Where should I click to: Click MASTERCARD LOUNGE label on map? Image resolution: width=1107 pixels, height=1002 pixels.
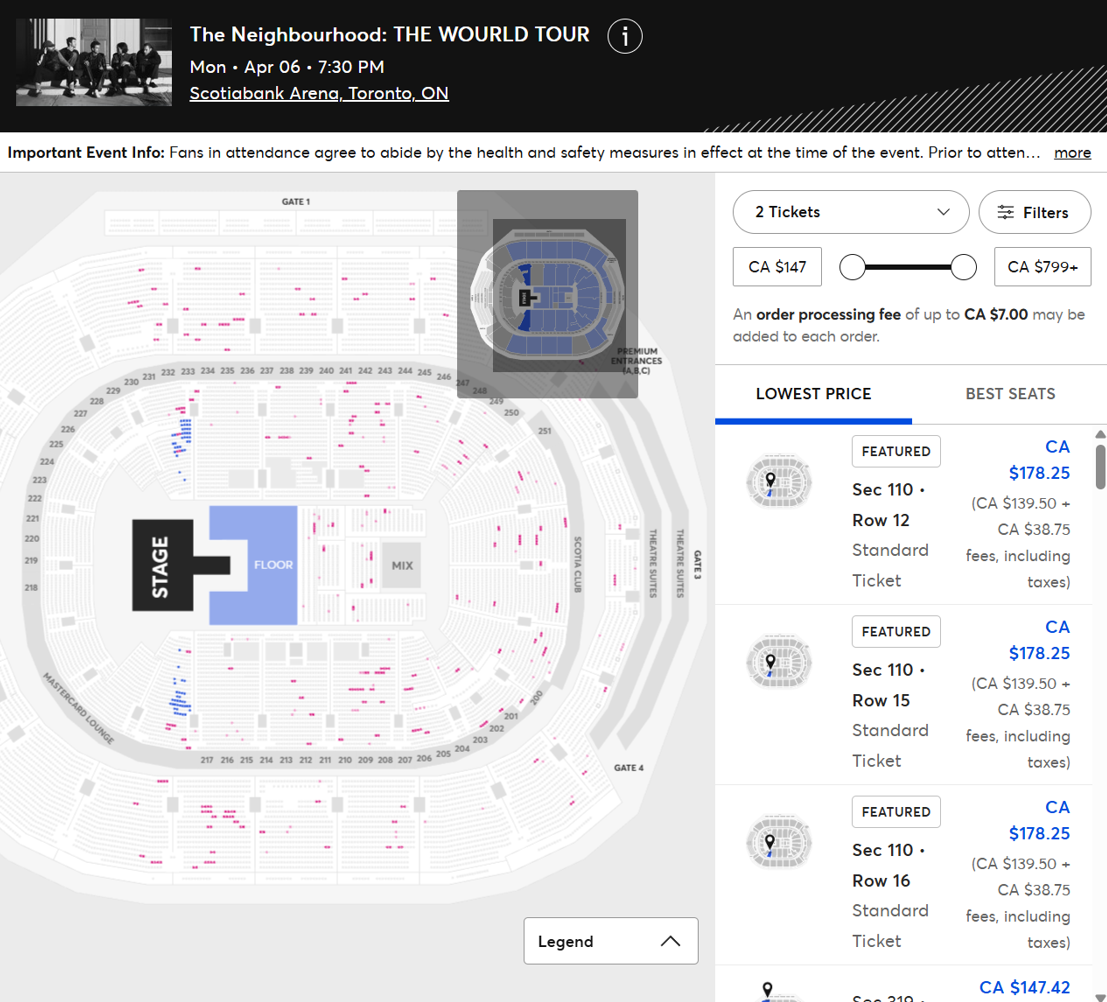[x=78, y=708]
